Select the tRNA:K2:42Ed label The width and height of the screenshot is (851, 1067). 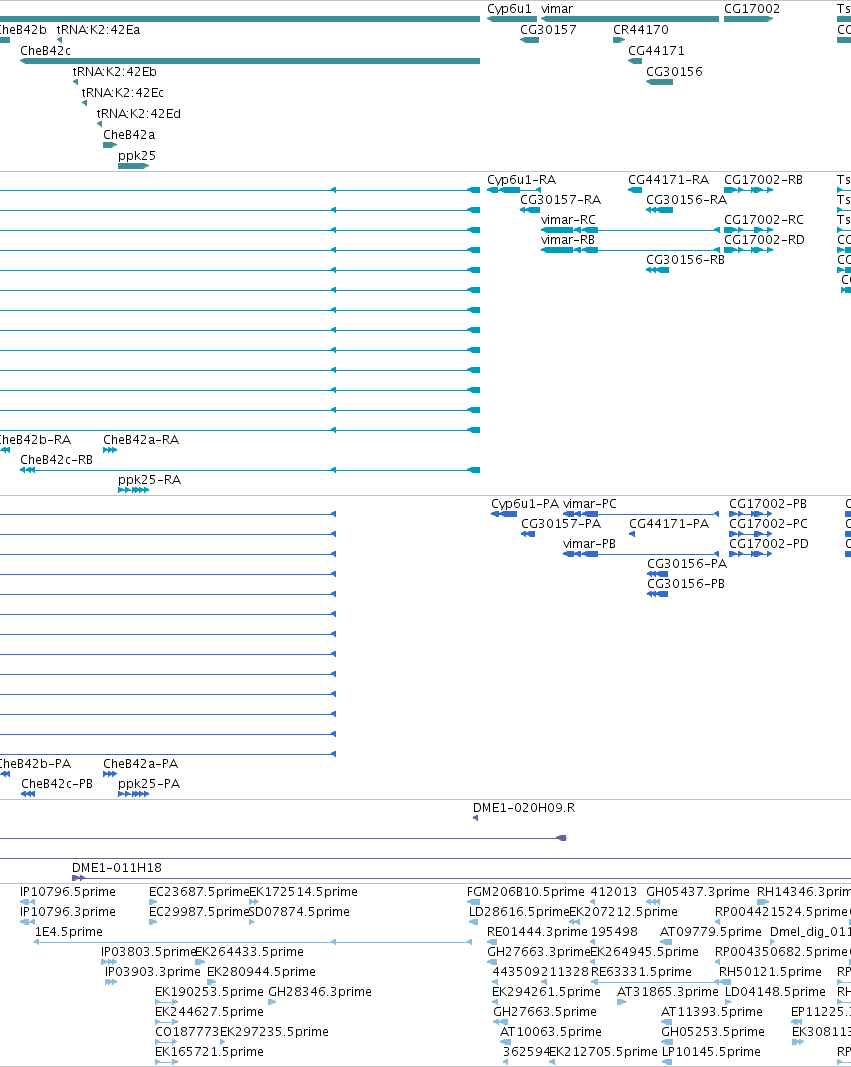(139, 114)
